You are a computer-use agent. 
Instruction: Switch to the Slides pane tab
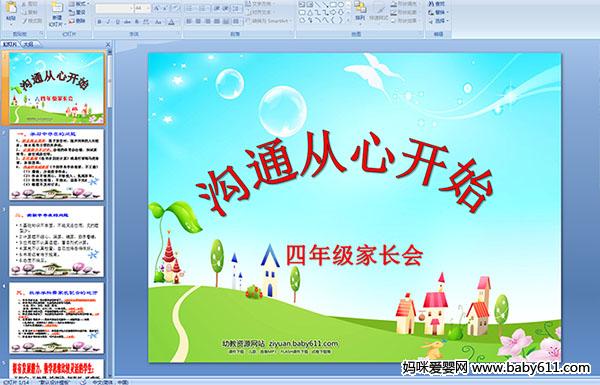[10, 44]
